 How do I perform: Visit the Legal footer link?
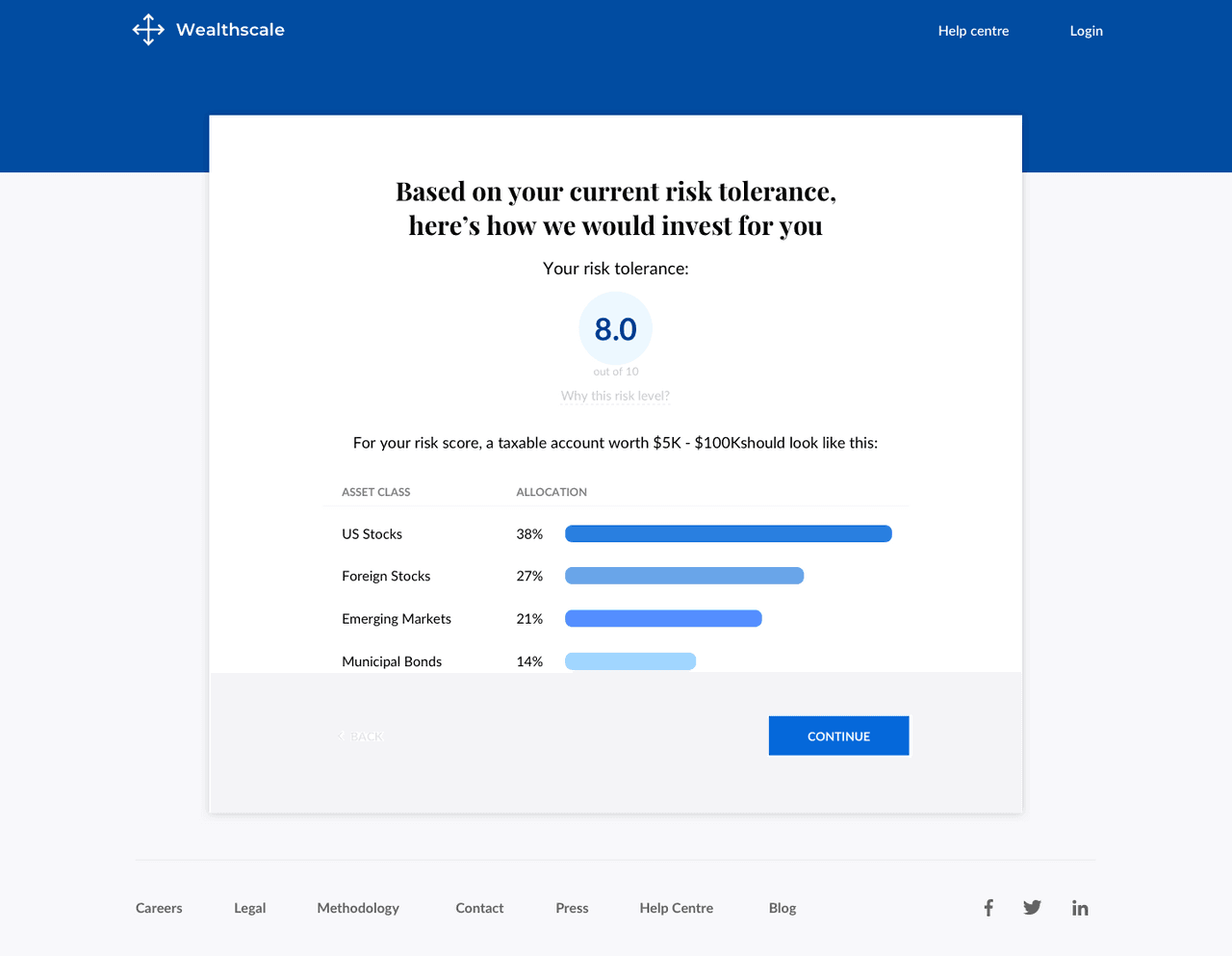[x=249, y=907]
